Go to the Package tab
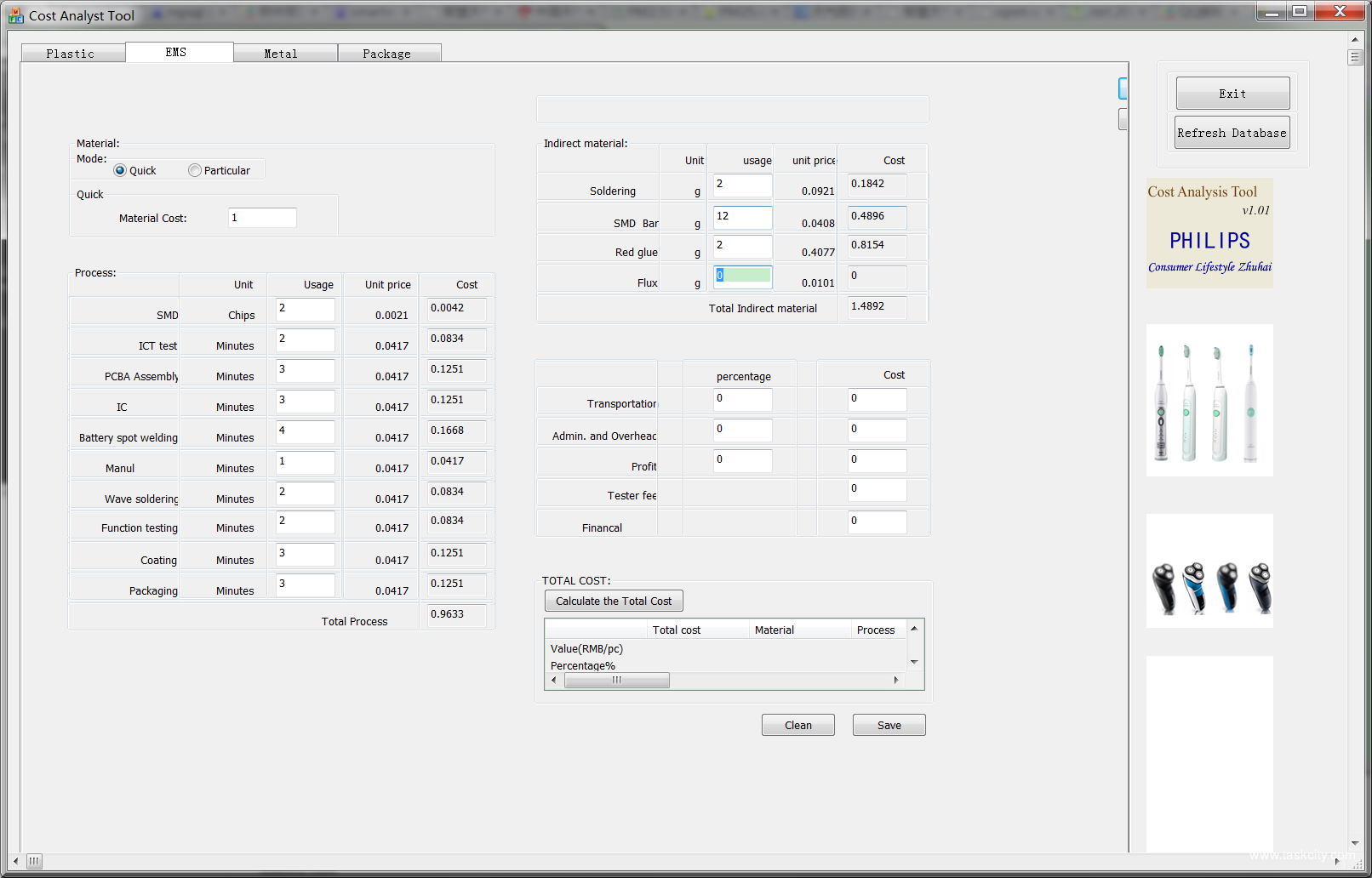 [386, 54]
